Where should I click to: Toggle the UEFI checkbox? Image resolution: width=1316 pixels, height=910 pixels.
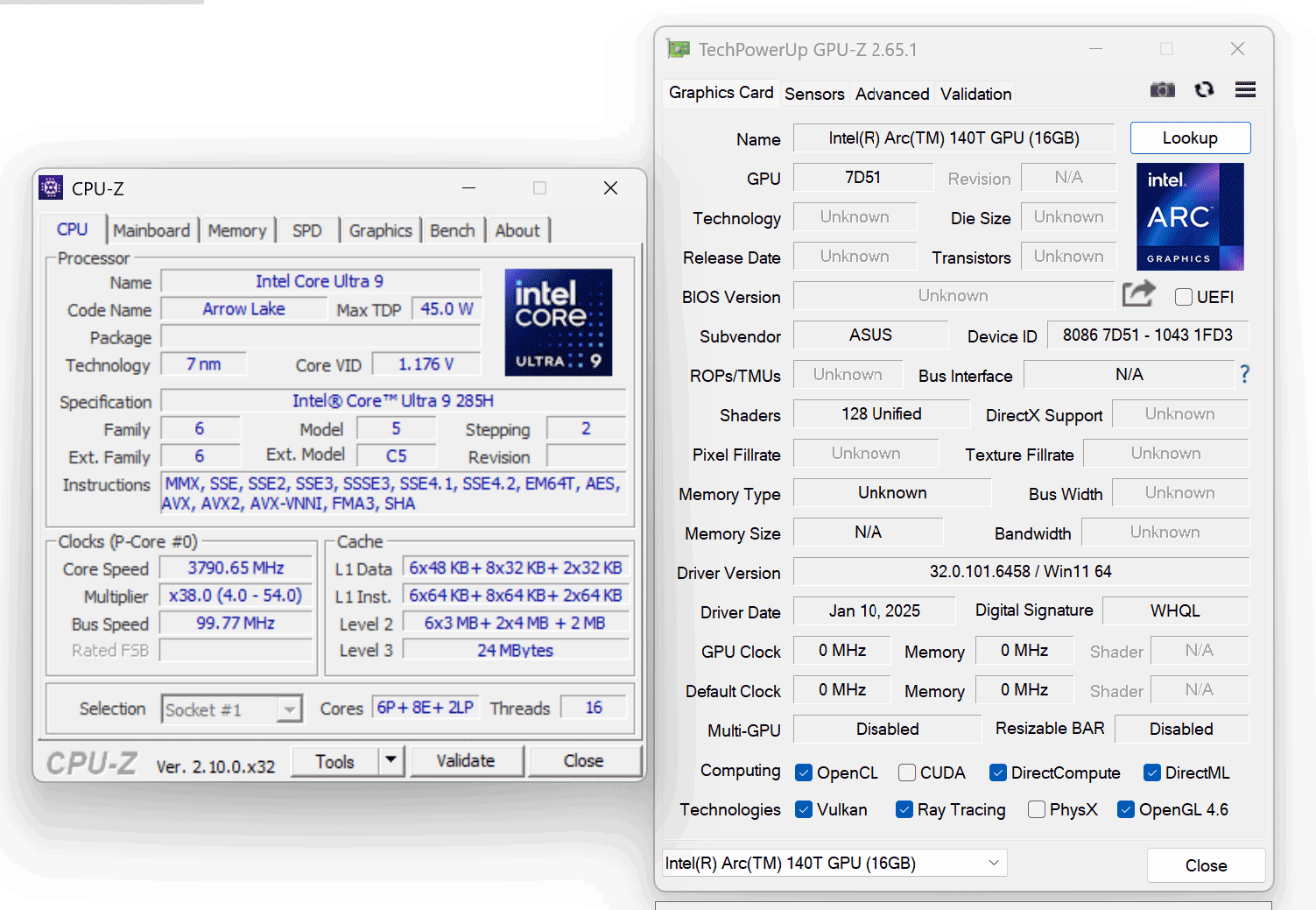pyautogui.click(x=1184, y=297)
